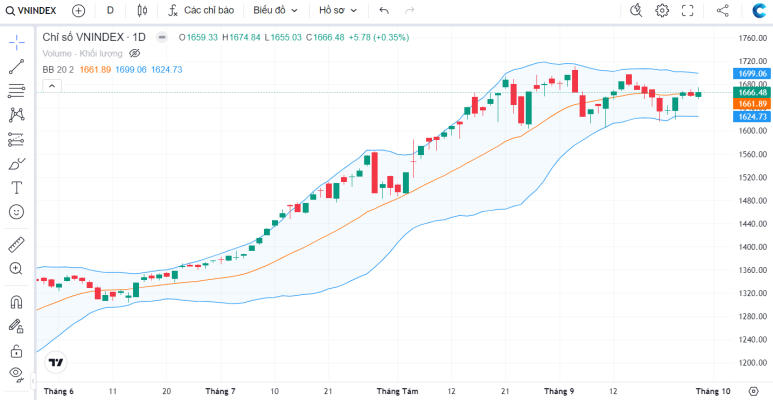Activate the magnet snap mode
The height and width of the screenshot is (400, 773).
[16, 301]
